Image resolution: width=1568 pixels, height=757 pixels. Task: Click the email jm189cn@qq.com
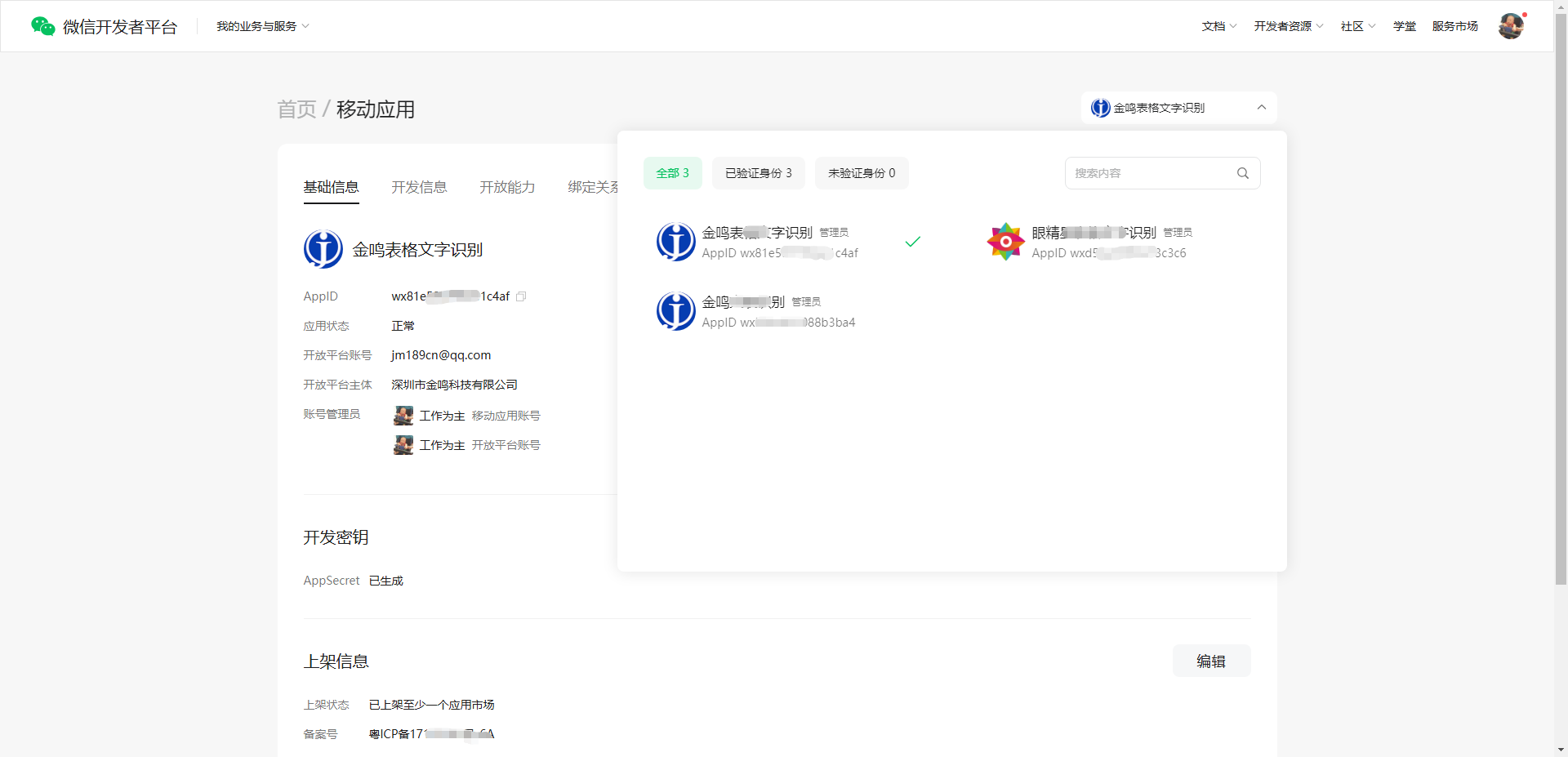coord(441,355)
